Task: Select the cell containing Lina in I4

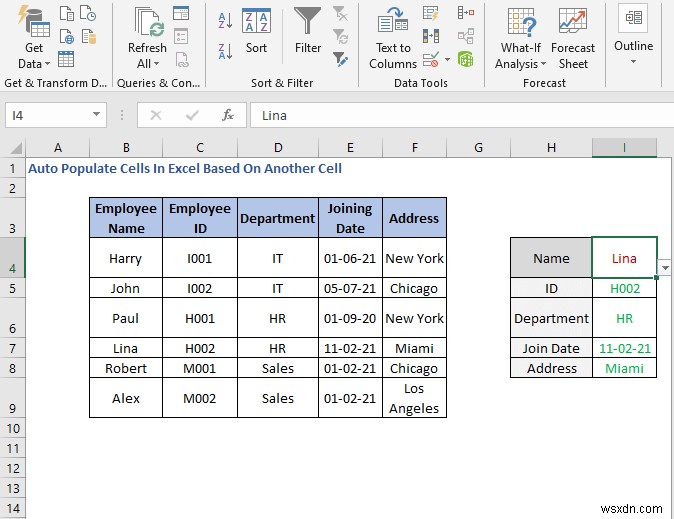Action: click(x=624, y=257)
